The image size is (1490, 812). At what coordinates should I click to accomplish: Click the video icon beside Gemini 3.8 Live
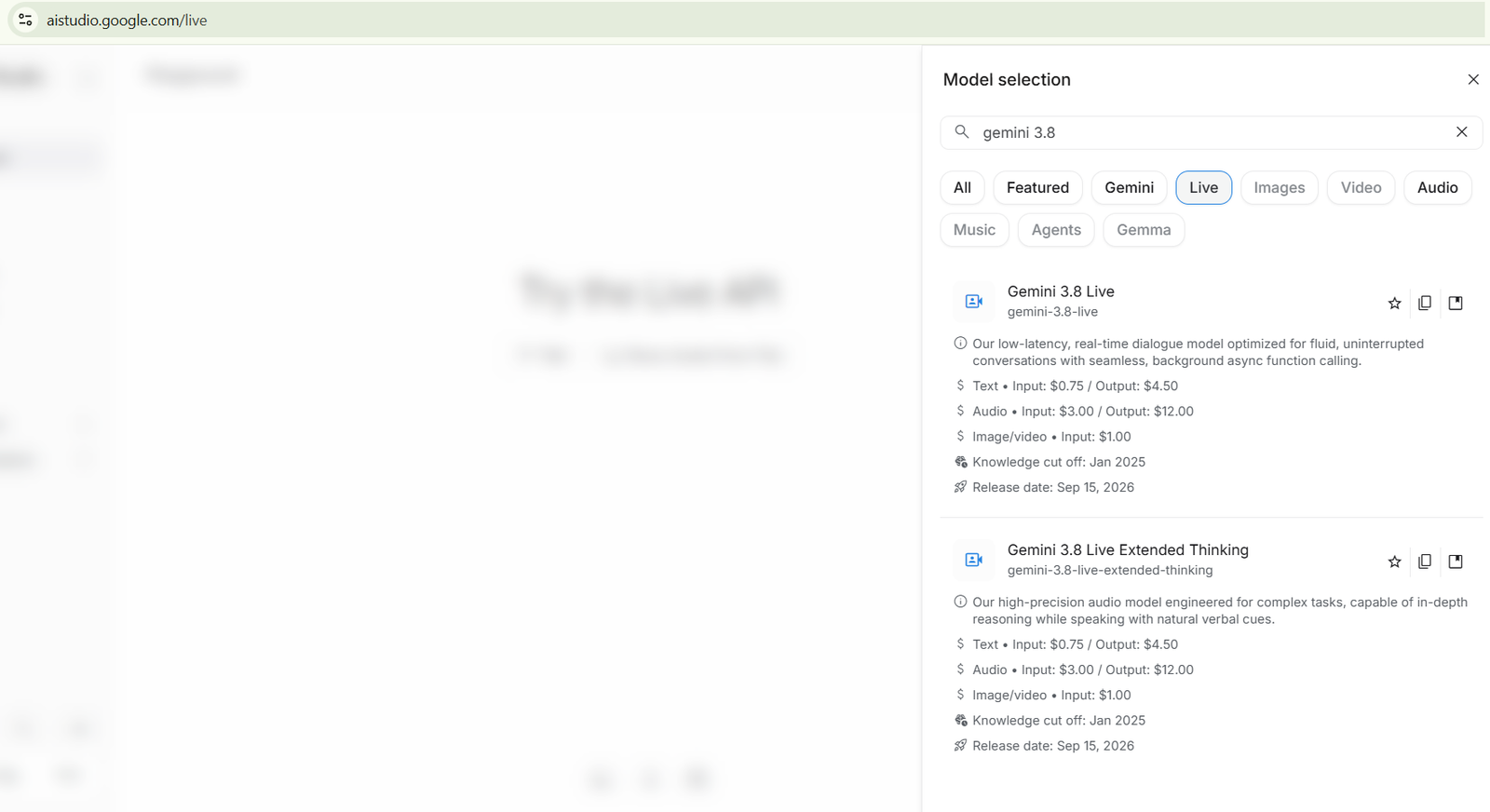pos(974,301)
